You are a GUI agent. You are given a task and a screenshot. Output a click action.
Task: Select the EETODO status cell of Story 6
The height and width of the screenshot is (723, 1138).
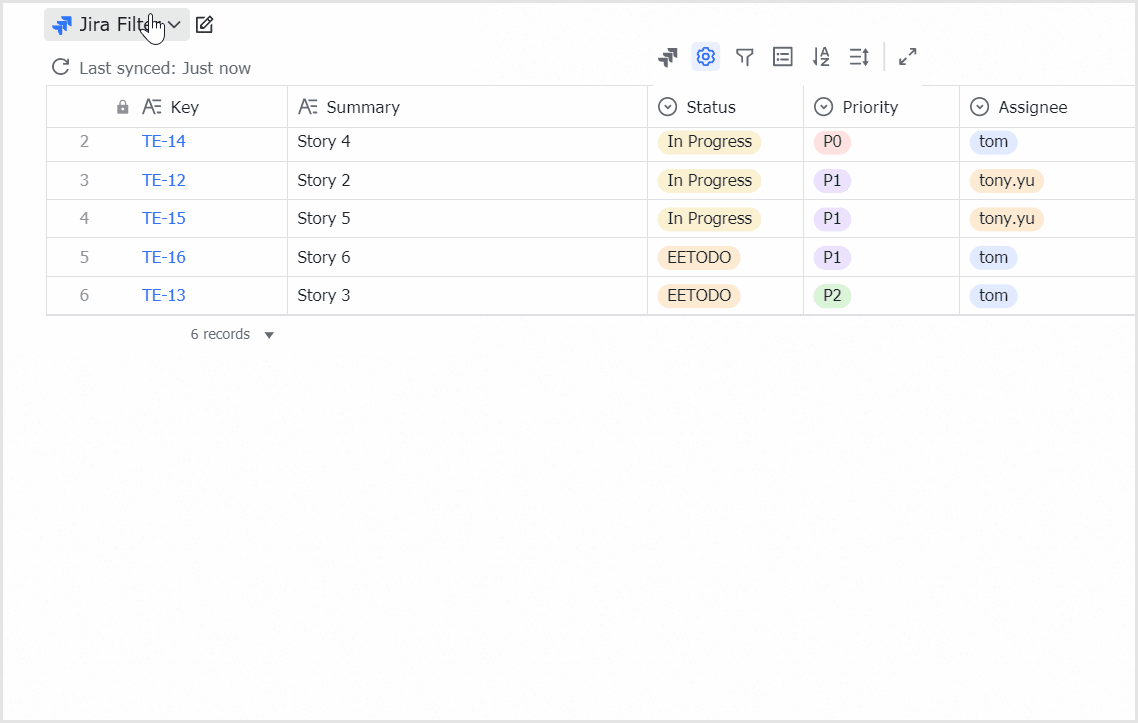pyautogui.click(x=698, y=257)
